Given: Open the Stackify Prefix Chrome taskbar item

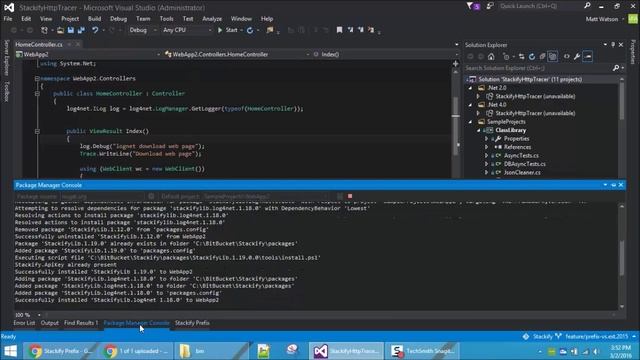Looking at the screenshot, I should point(60,351).
